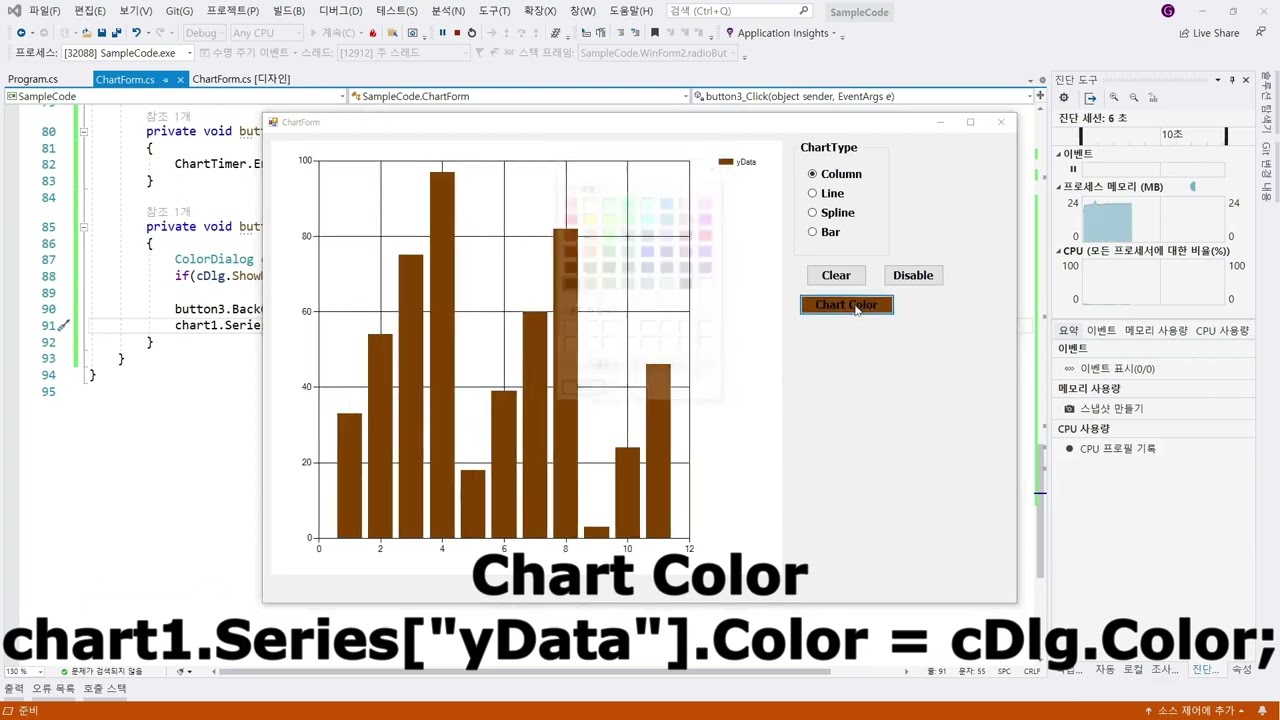
Task: Click the Clear button in ChartForm
Action: click(836, 275)
